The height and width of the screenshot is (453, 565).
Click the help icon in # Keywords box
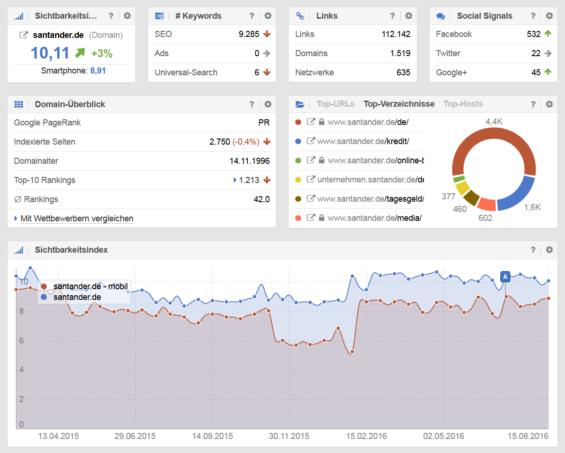pyautogui.click(x=252, y=16)
